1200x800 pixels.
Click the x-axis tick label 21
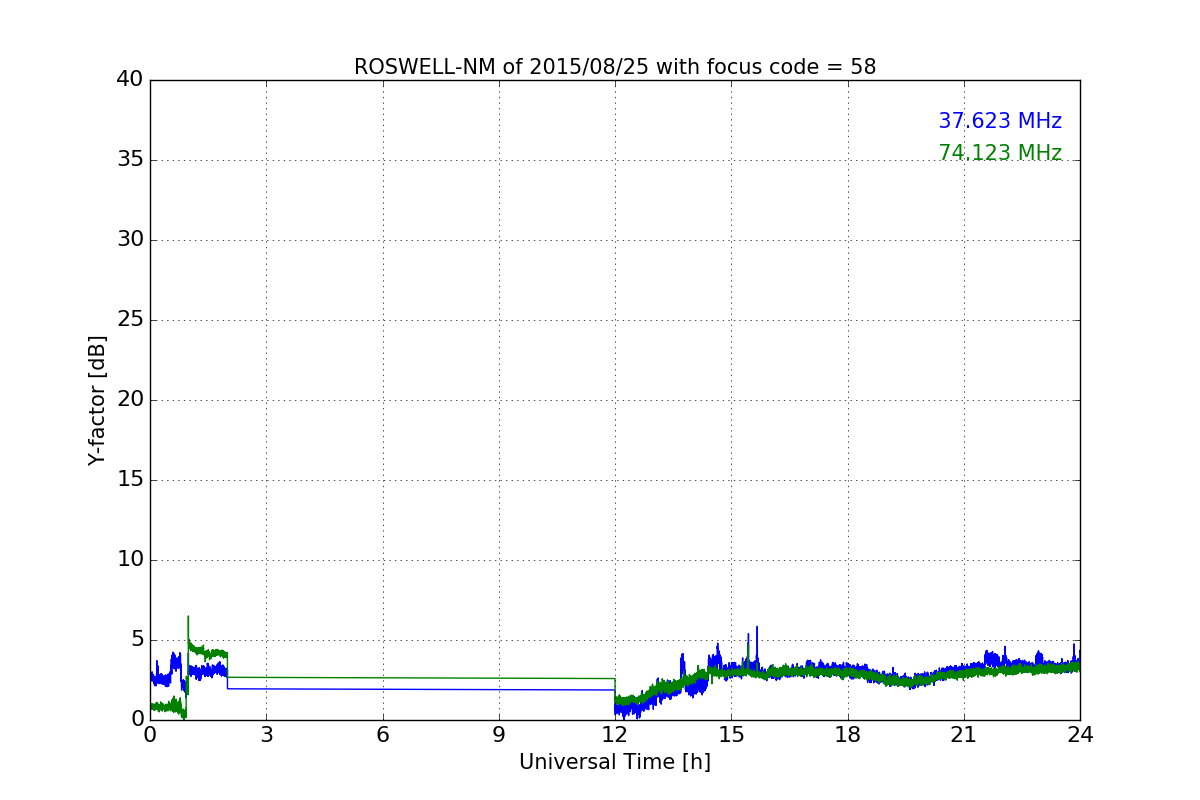pyautogui.click(x=964, y=734)
